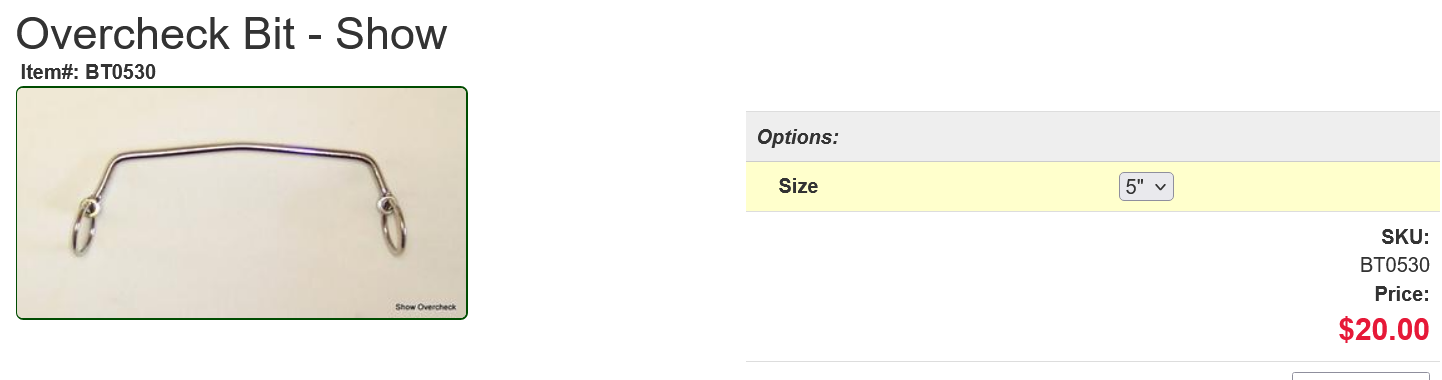Click the "Overcheck Bit - Show" page title

(x=231, y=34)
